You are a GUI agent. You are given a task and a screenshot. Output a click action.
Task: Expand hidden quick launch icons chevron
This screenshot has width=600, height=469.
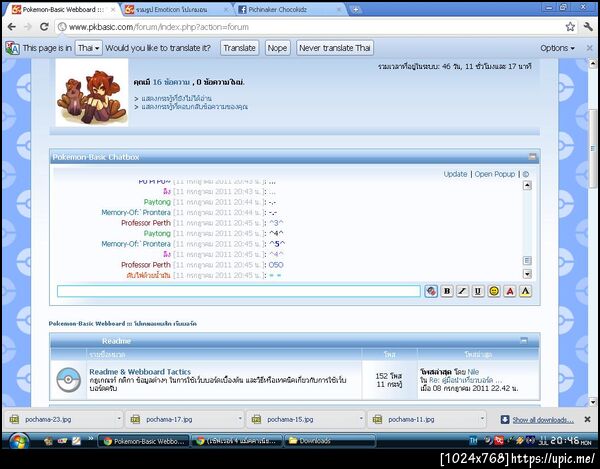91,438
